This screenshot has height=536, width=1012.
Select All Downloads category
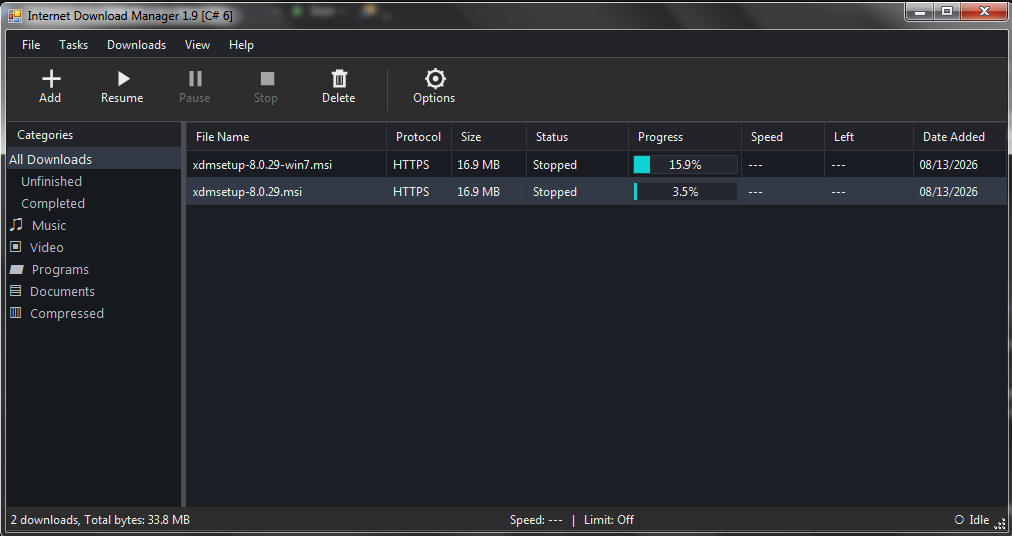94,159
